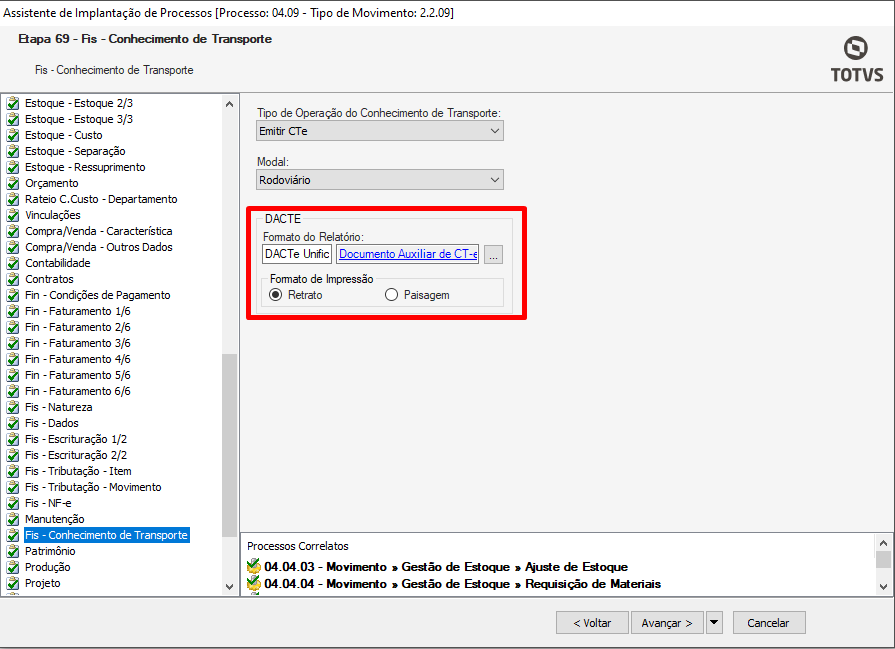Click checkmark icon beside Fin - Faturamento 1/6
The width and height of the screenshot is (895, 649).
[x=13, y=311]
